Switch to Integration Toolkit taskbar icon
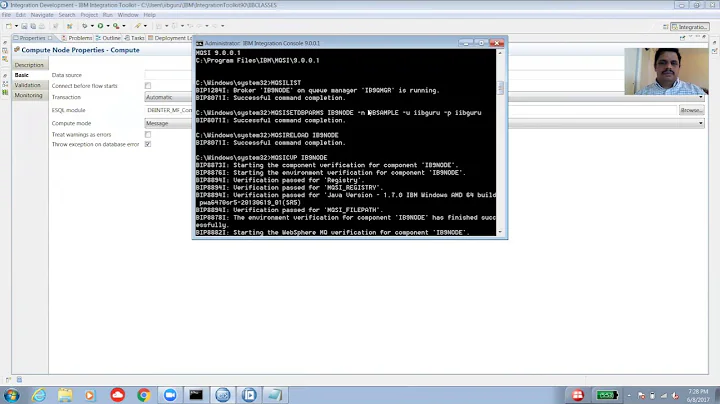 point(223,395)
